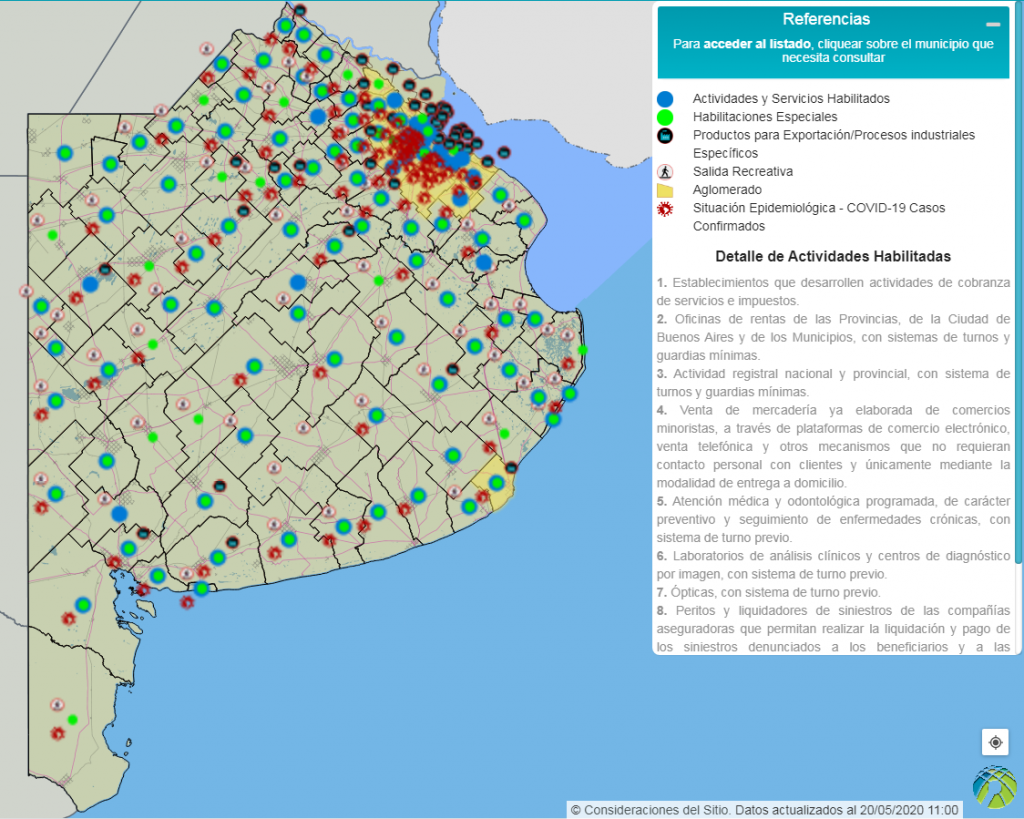Viewport: 1024px width, 819px height.
Task: Click the 'Detalle de Actividades Habilitadas' heading
Action: [x=833, y=257]
